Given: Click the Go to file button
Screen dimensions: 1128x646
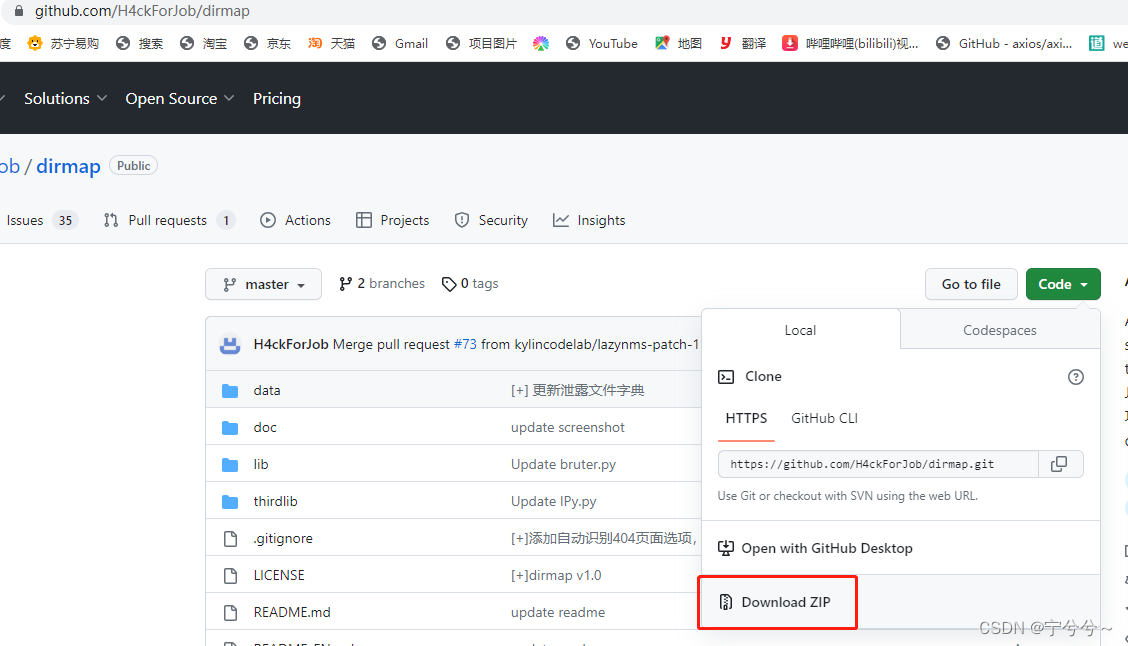Looking at the screenshot, I should [971, 284].
